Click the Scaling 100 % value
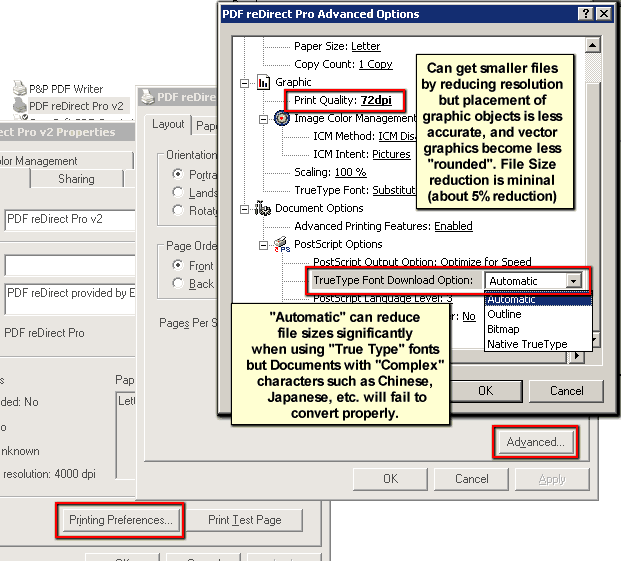621x561 pixels. pos(351,172)
